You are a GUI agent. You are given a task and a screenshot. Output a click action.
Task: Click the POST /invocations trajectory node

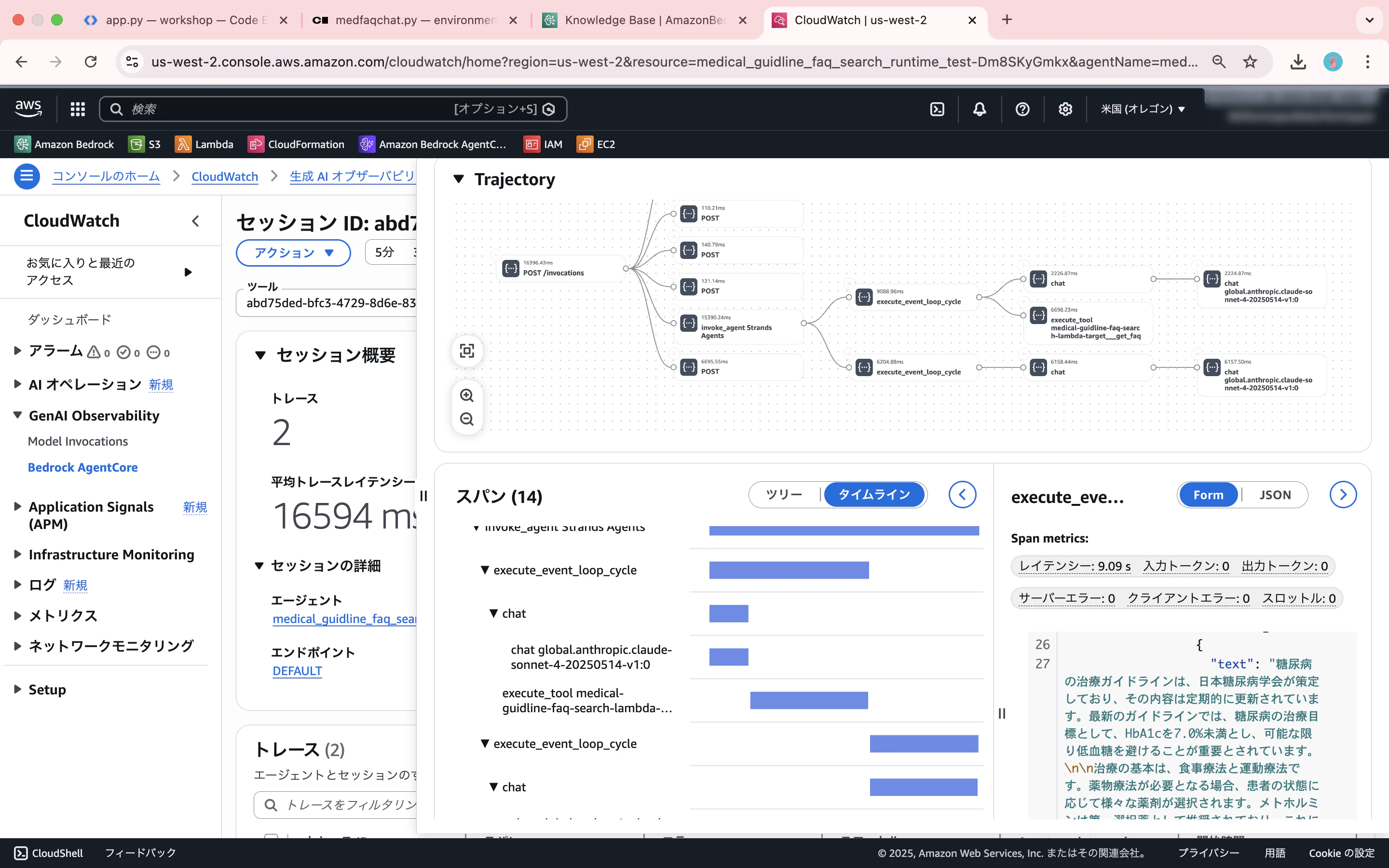560,268
